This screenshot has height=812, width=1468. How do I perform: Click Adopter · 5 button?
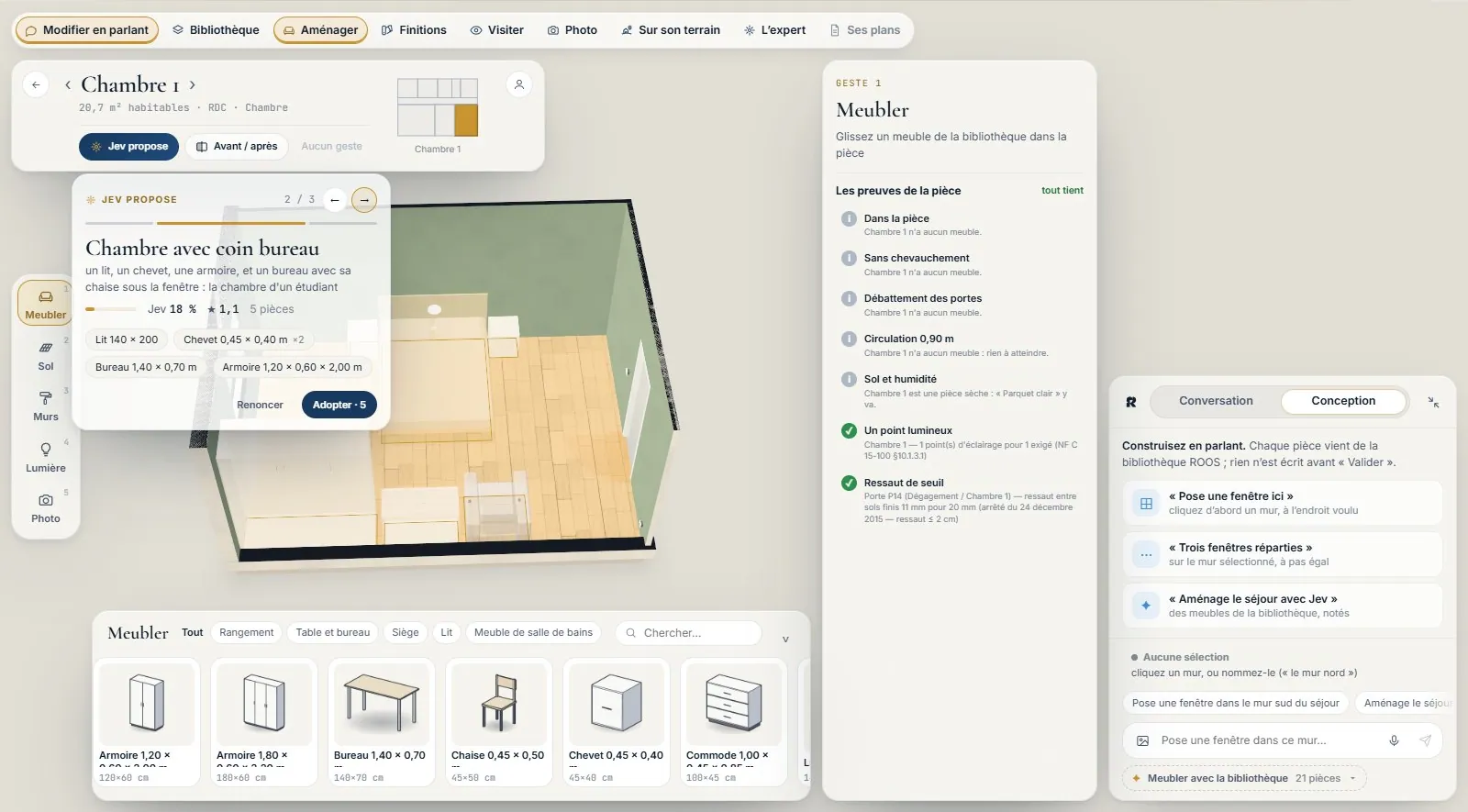pos(339,405)
